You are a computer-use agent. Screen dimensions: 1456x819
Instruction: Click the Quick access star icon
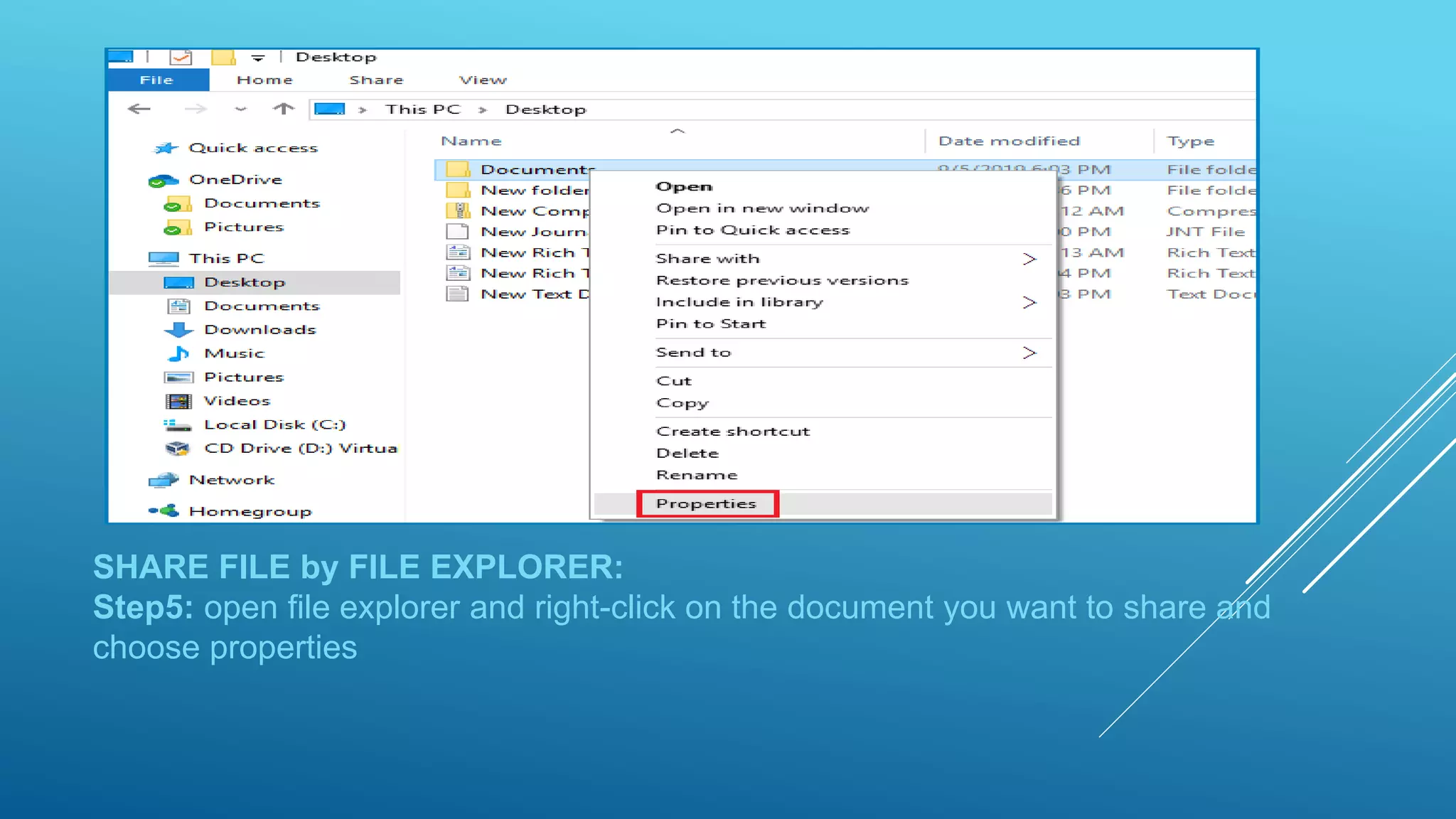click(166, 148)
